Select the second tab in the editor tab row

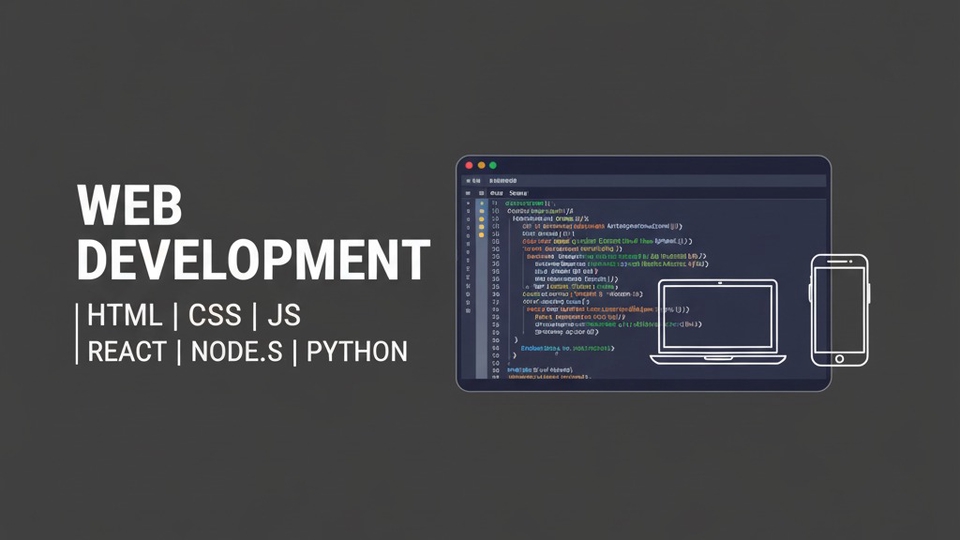517,192
